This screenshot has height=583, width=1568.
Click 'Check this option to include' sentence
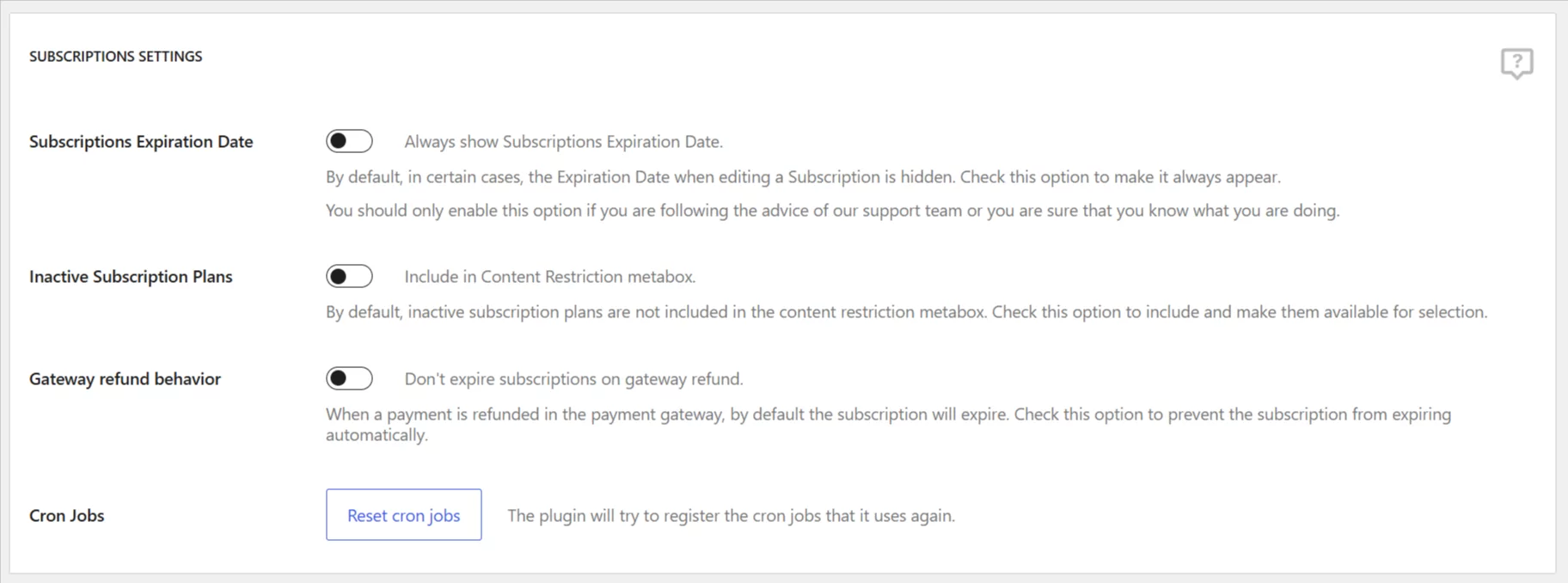(x=1239, y=312)
